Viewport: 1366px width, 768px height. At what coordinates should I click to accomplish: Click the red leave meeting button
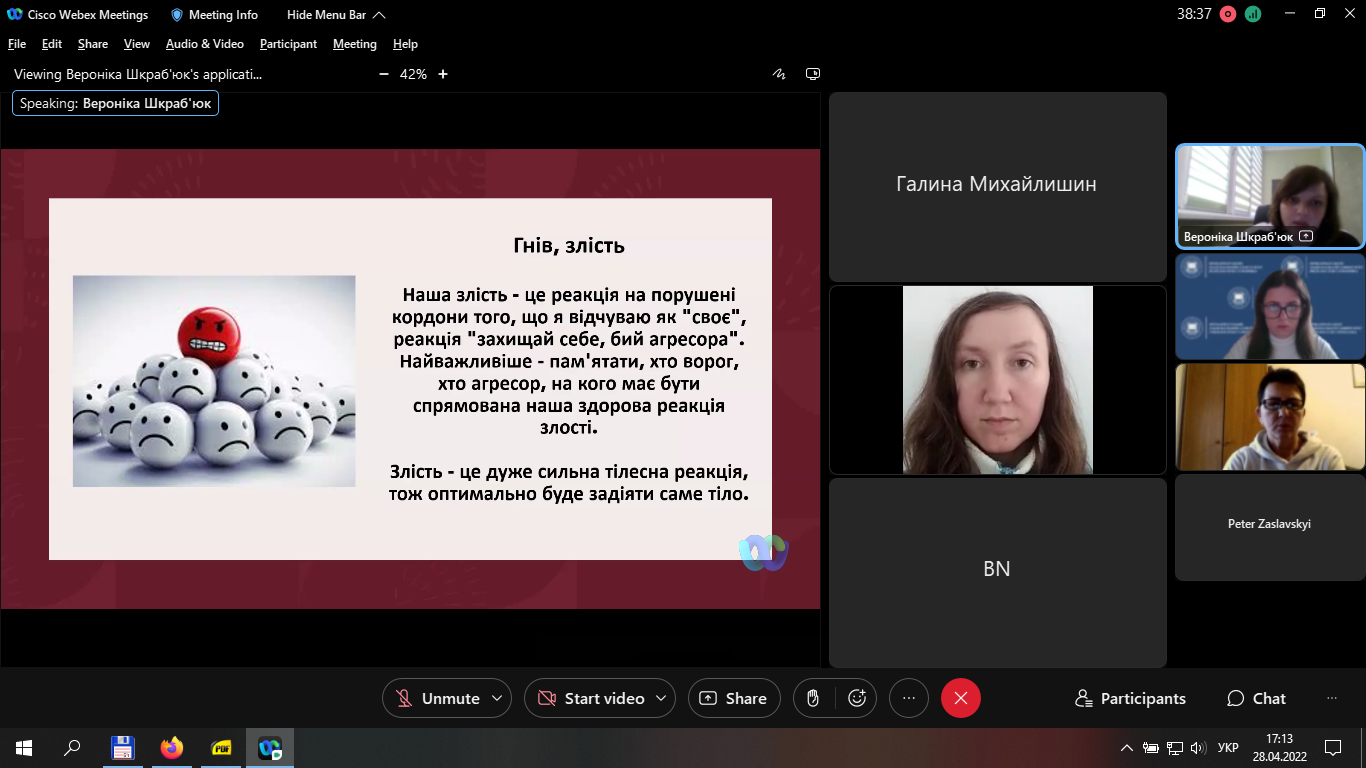coord(960,698)
